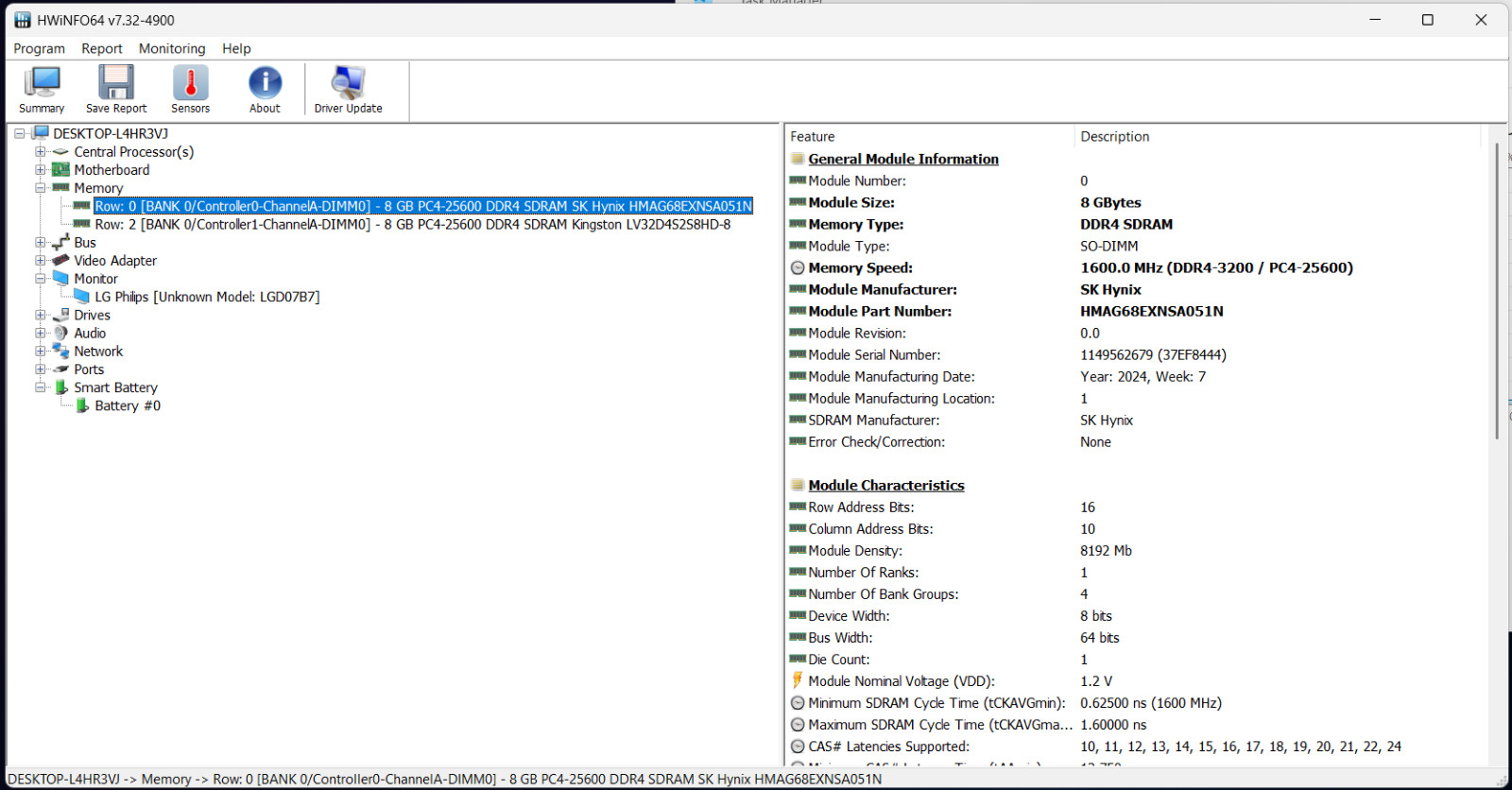The image size is (1512, 790).
Task: Click the Module Part Number value HMAG68EXNSA051N
Action: pyautogui.click(x=1151, y=311)
